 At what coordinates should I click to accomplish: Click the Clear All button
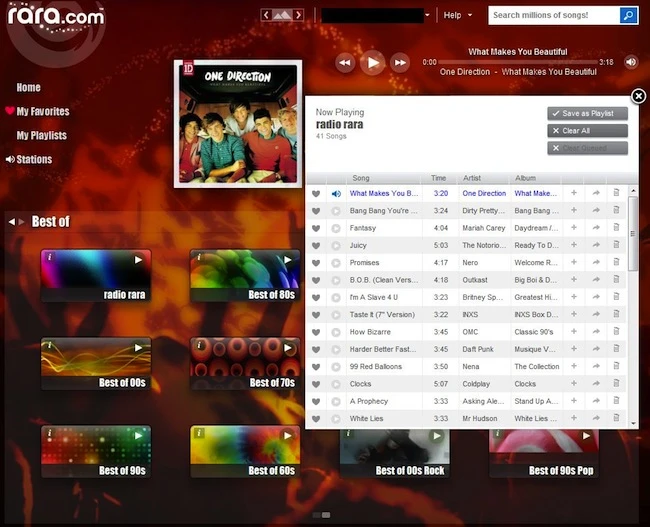(587, 131)
